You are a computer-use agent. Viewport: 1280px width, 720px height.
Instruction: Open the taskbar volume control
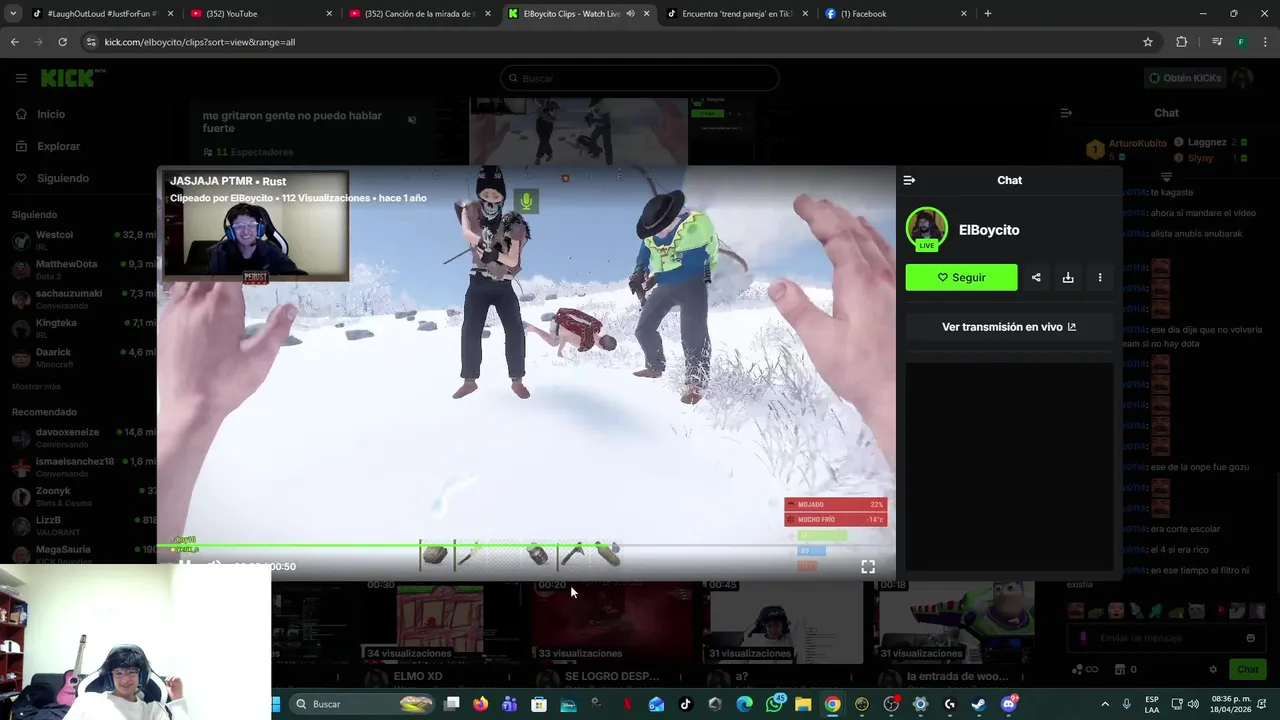[1192, 704]
